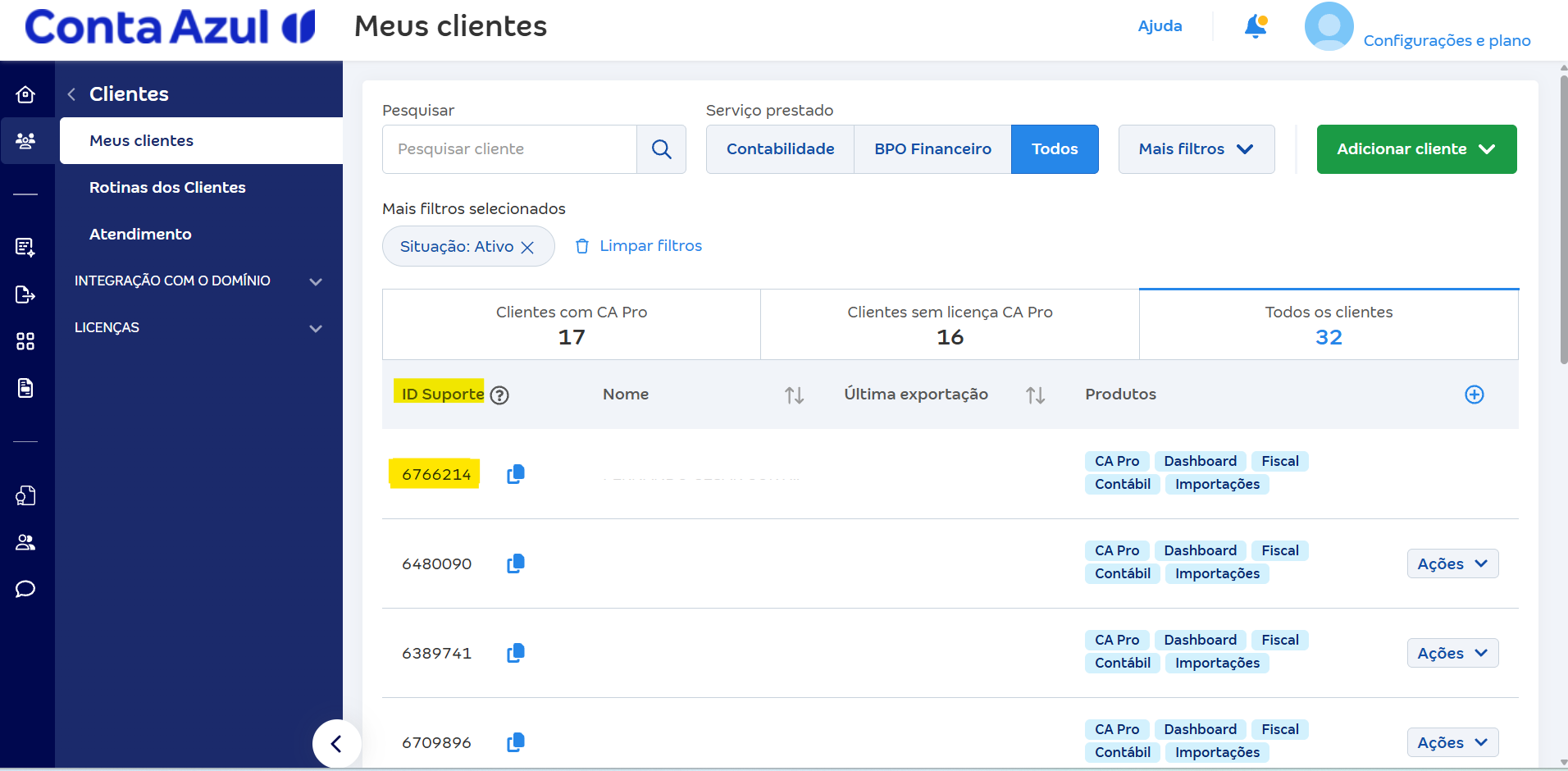Click the user avatar picture
Image resolution: width=1568 pixels, height=771 pixels.
click(1329, 26)
